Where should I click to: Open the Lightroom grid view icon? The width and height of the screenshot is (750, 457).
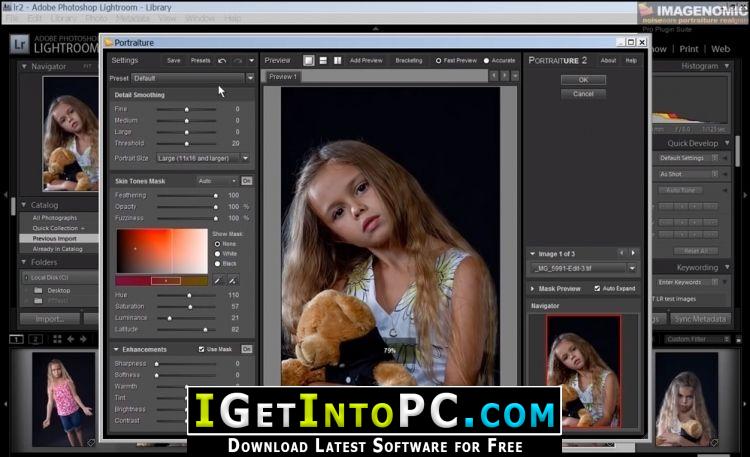(57, 339)
